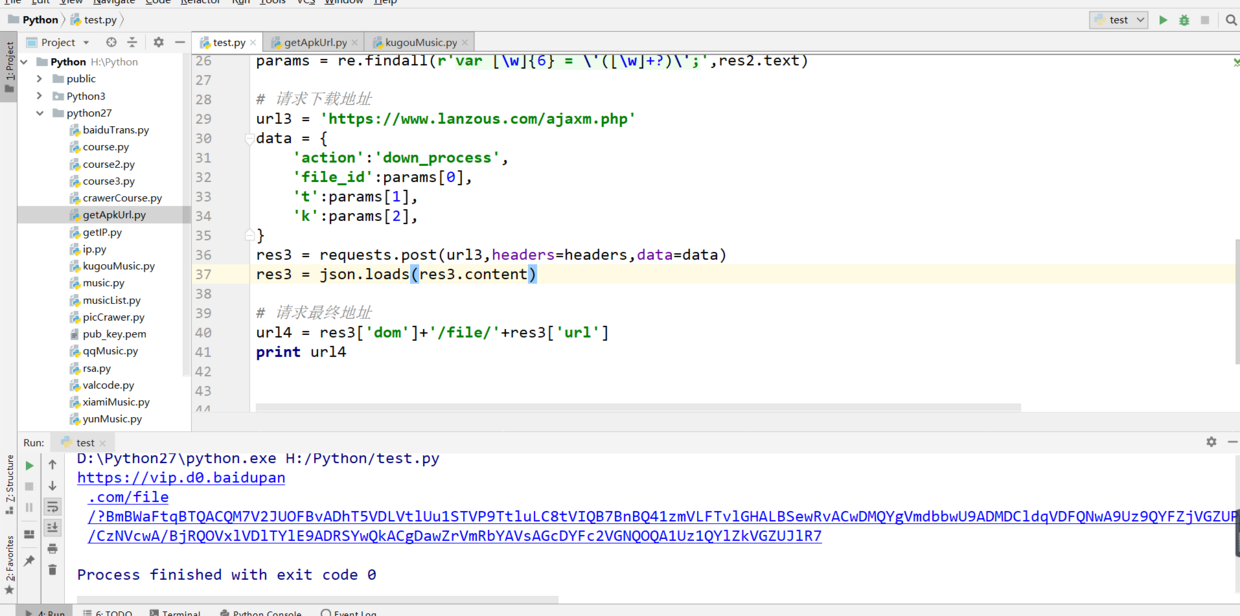Click the console link starting '/CzNVcwA/BjRQOVx1'

pos(455,536)
